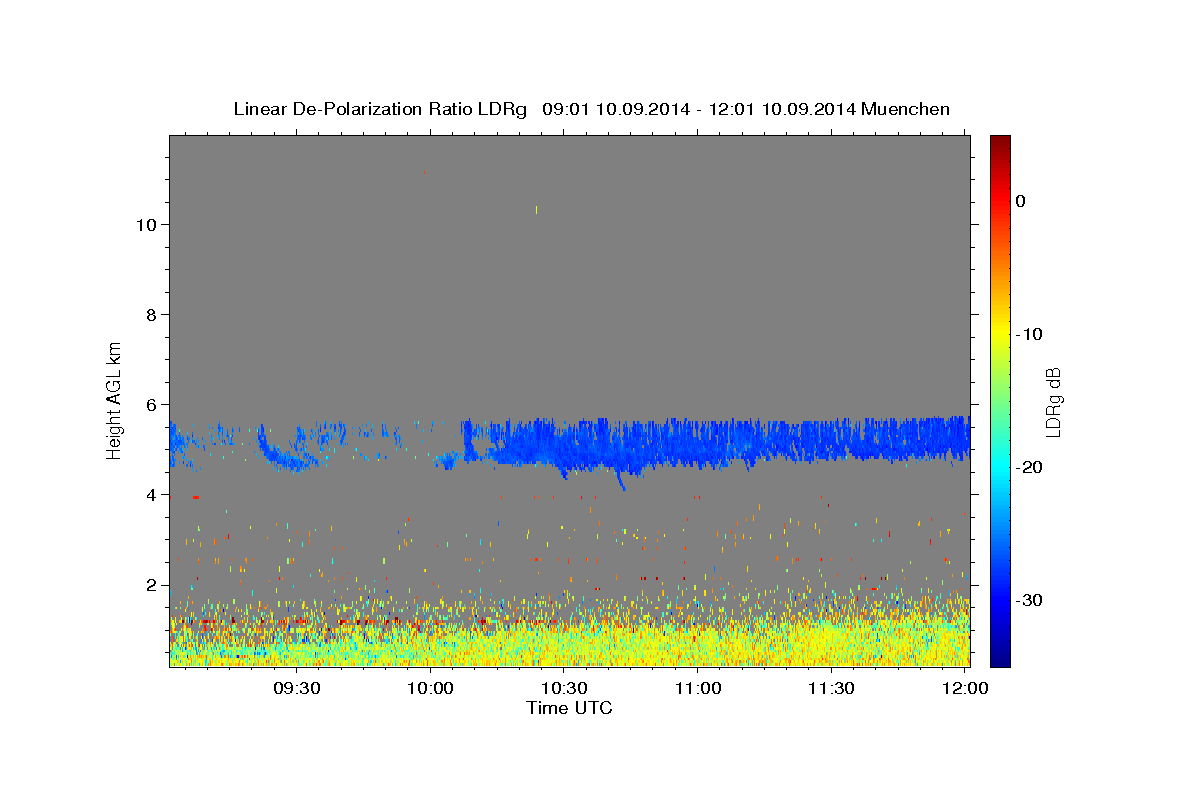Screen dimensions: 1200x800
Task: Click the 'Time UTC' axis label
Action: (x=569, y=708)
